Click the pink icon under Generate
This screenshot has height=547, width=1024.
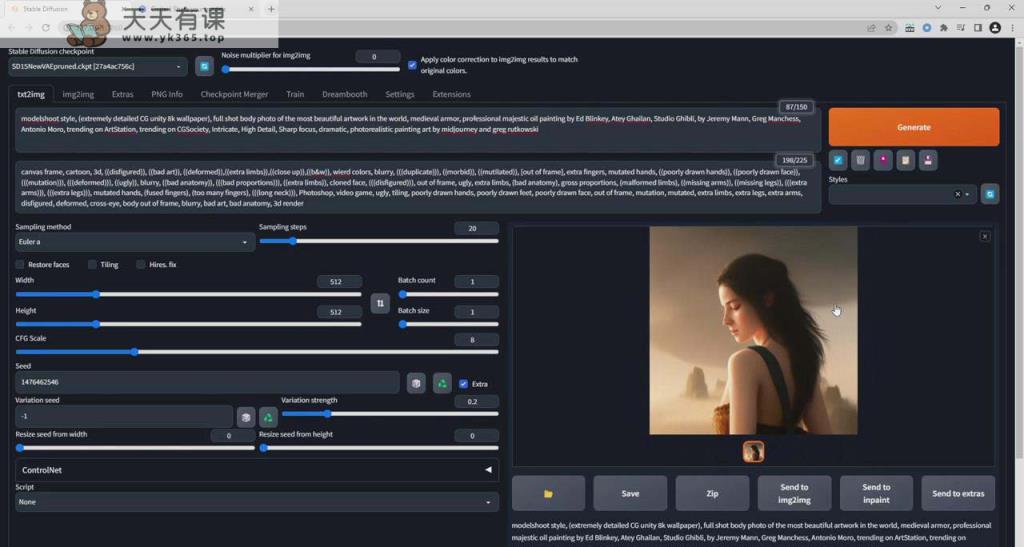883,160
